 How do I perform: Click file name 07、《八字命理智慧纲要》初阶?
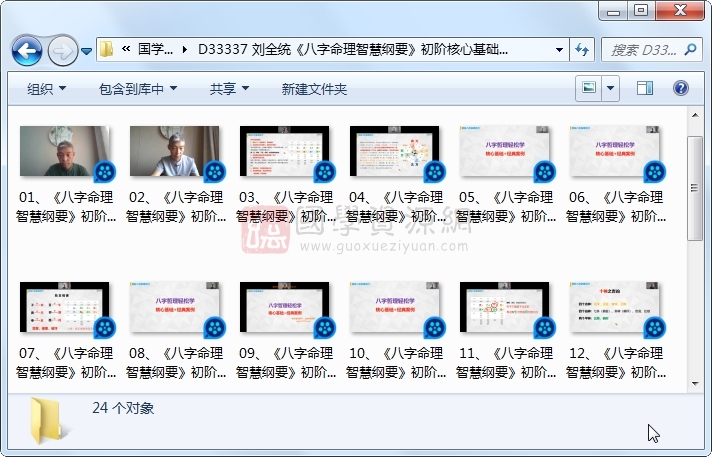point(66,363)
